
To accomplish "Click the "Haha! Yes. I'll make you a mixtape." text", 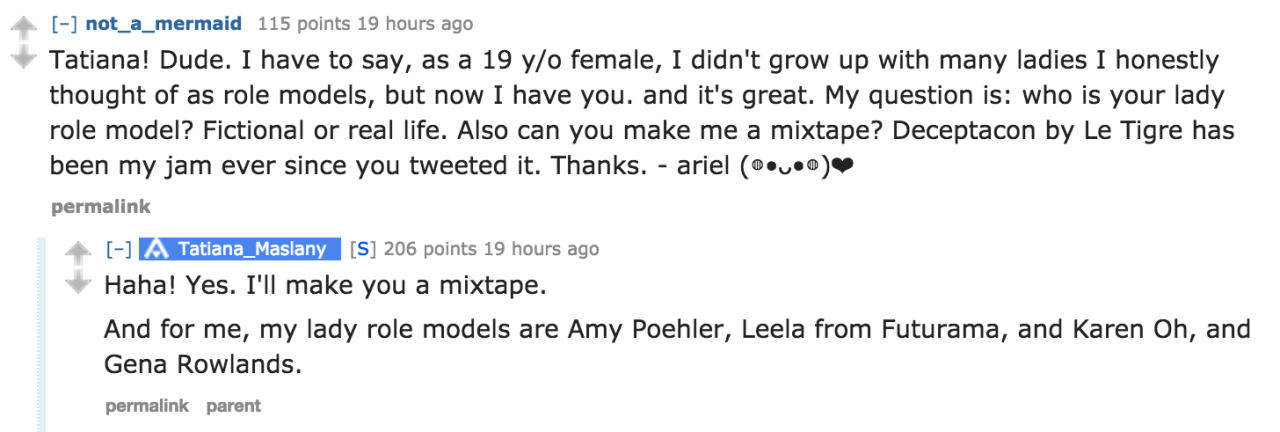I will (x=326, y=286).
